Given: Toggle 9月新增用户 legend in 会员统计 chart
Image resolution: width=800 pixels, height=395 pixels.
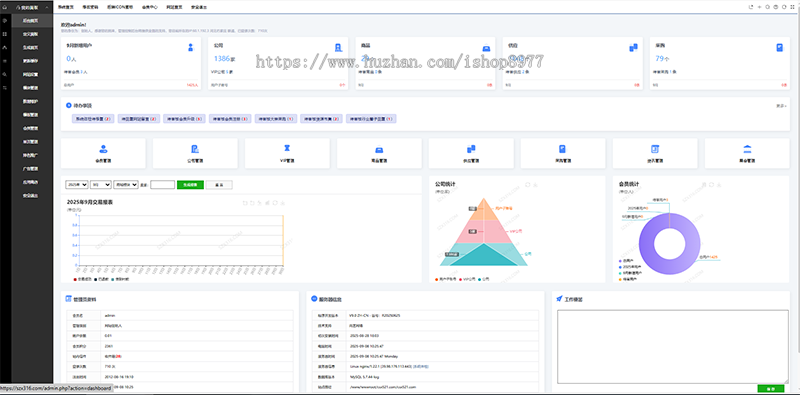Looking at the screenshot, I should 630,273.
